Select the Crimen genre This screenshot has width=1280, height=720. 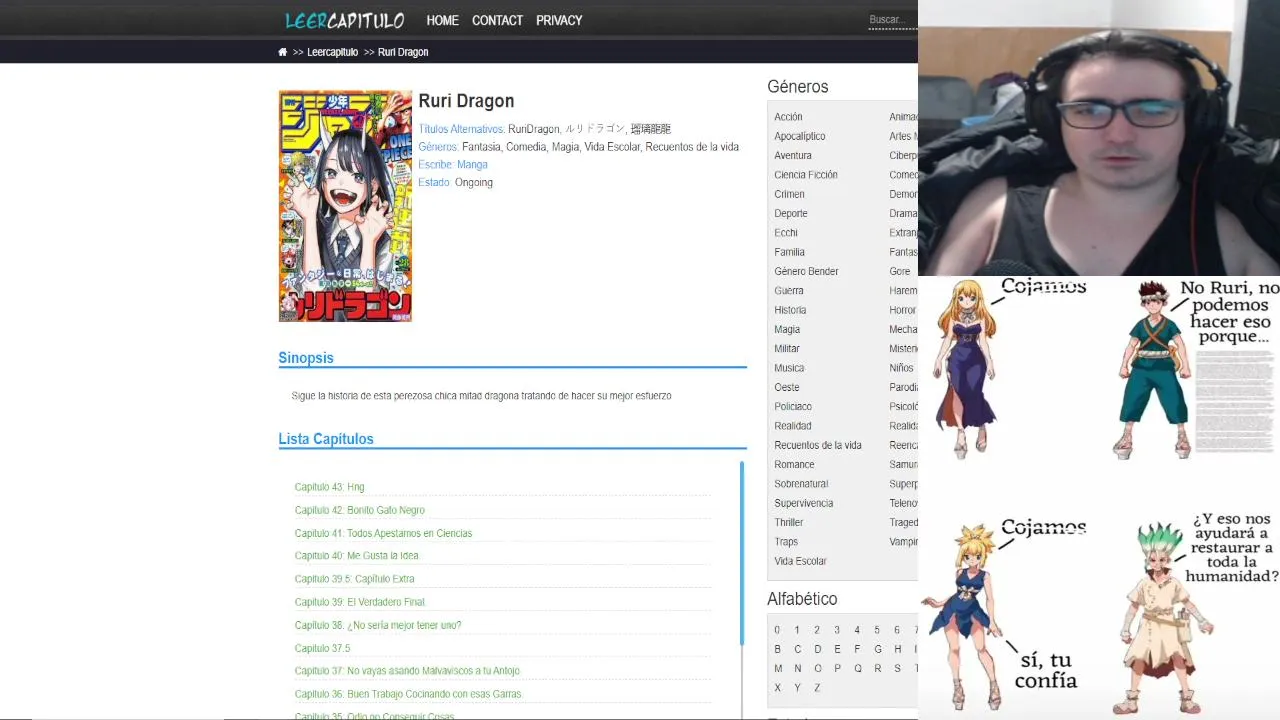pyautogui.click(x=789, y=194)
